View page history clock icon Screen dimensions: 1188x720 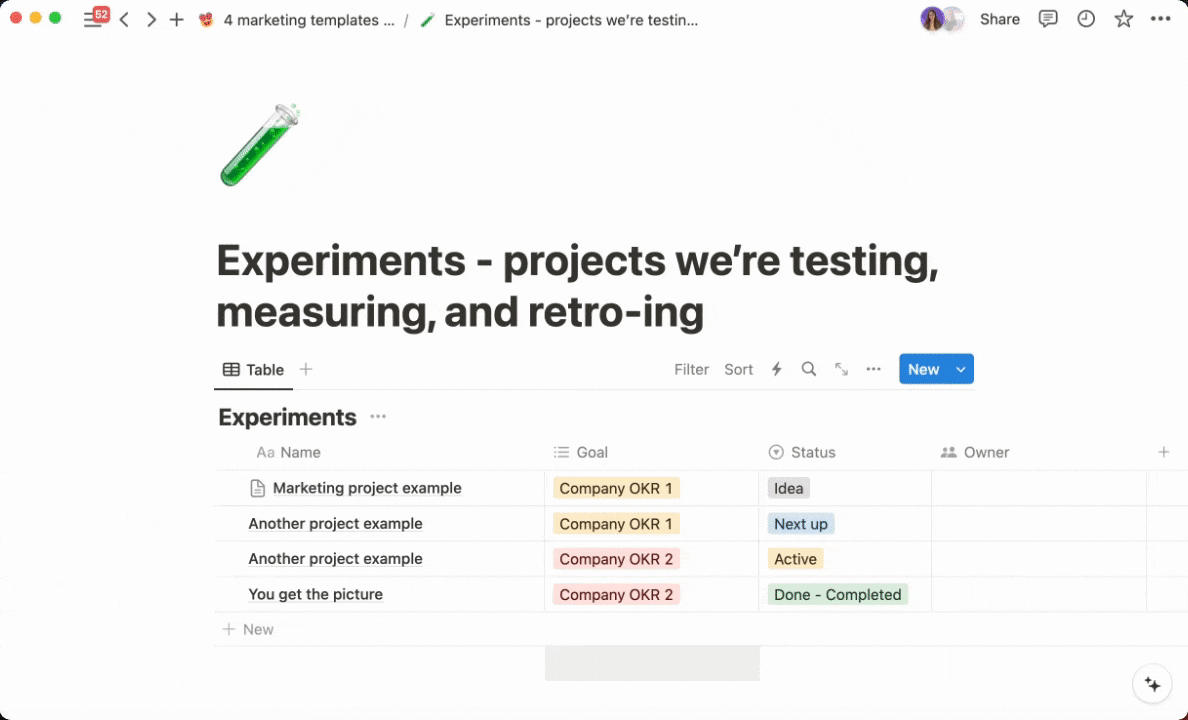pyautogui.click(x=1086, y=19)
